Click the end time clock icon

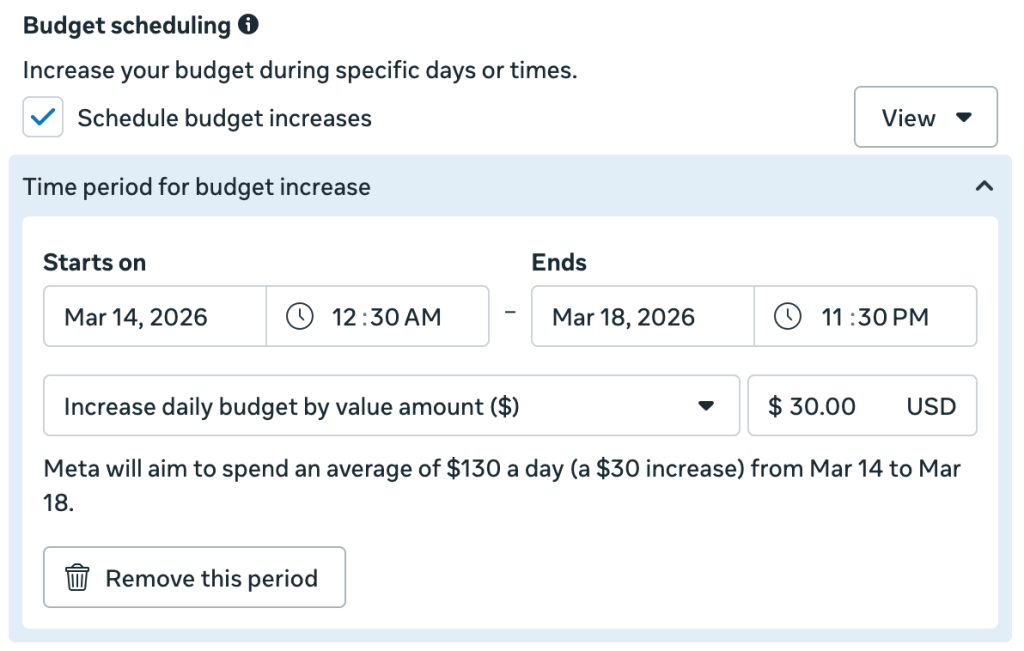tap(788, 317)
